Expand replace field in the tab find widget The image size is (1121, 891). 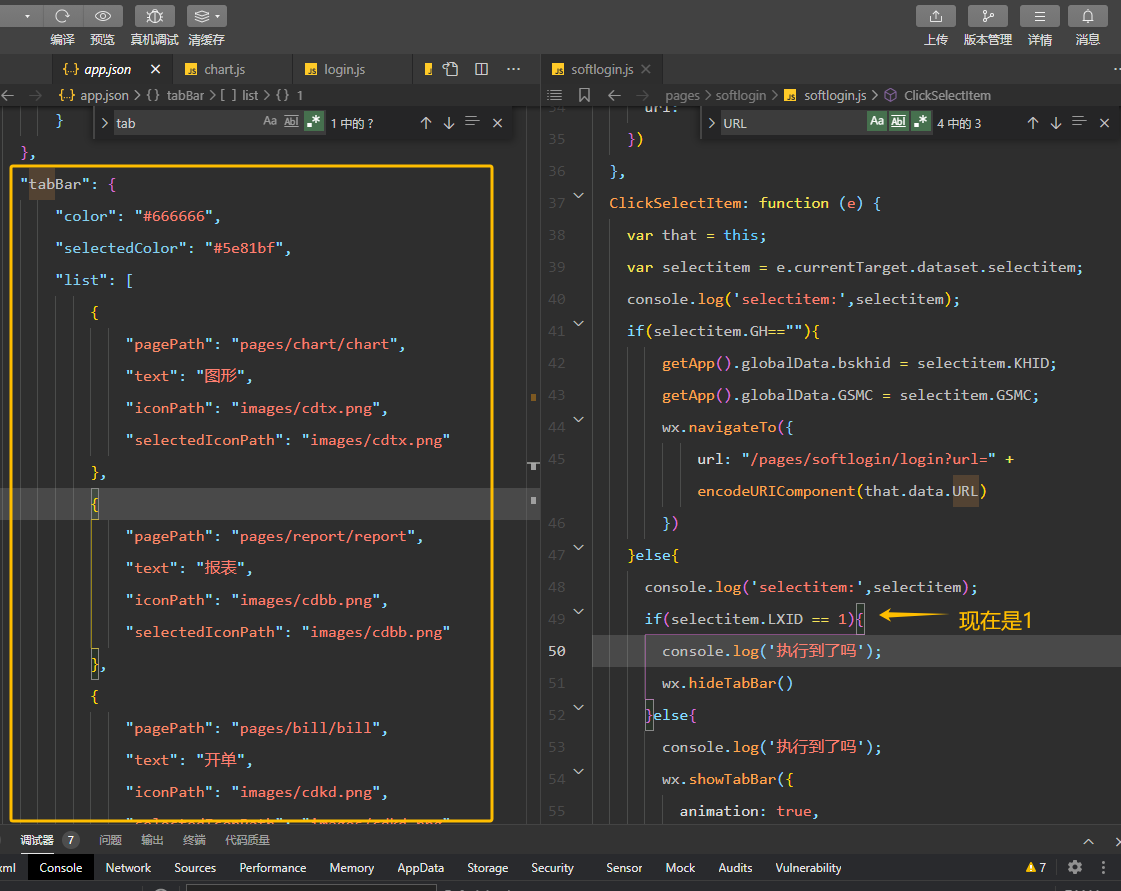pyautogui.click(x=104, y=122)
